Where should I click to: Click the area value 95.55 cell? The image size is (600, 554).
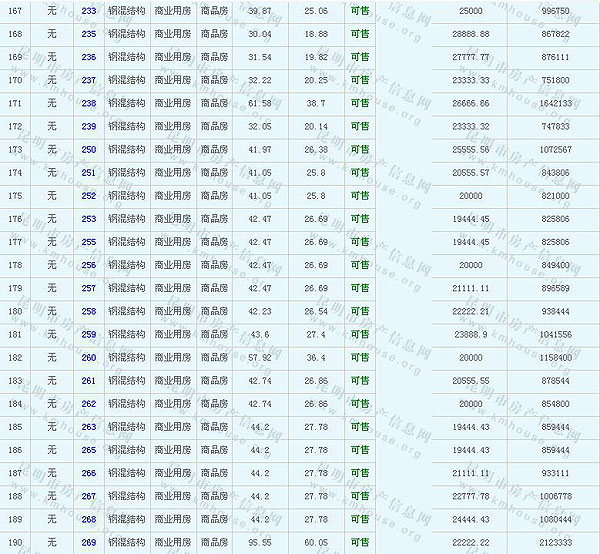[259, 543]
